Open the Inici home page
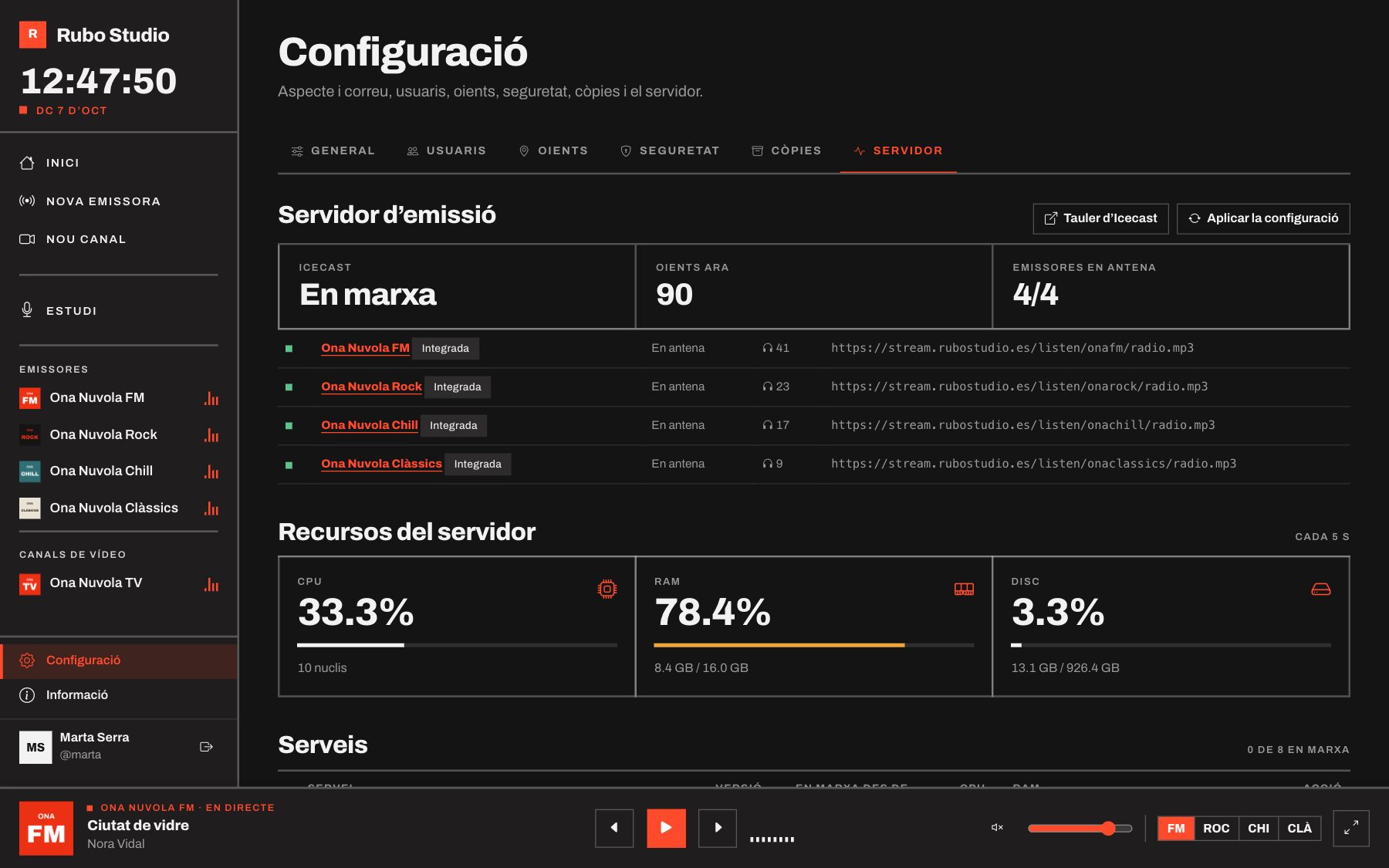 pyautogui.click(x=118, y=163)
